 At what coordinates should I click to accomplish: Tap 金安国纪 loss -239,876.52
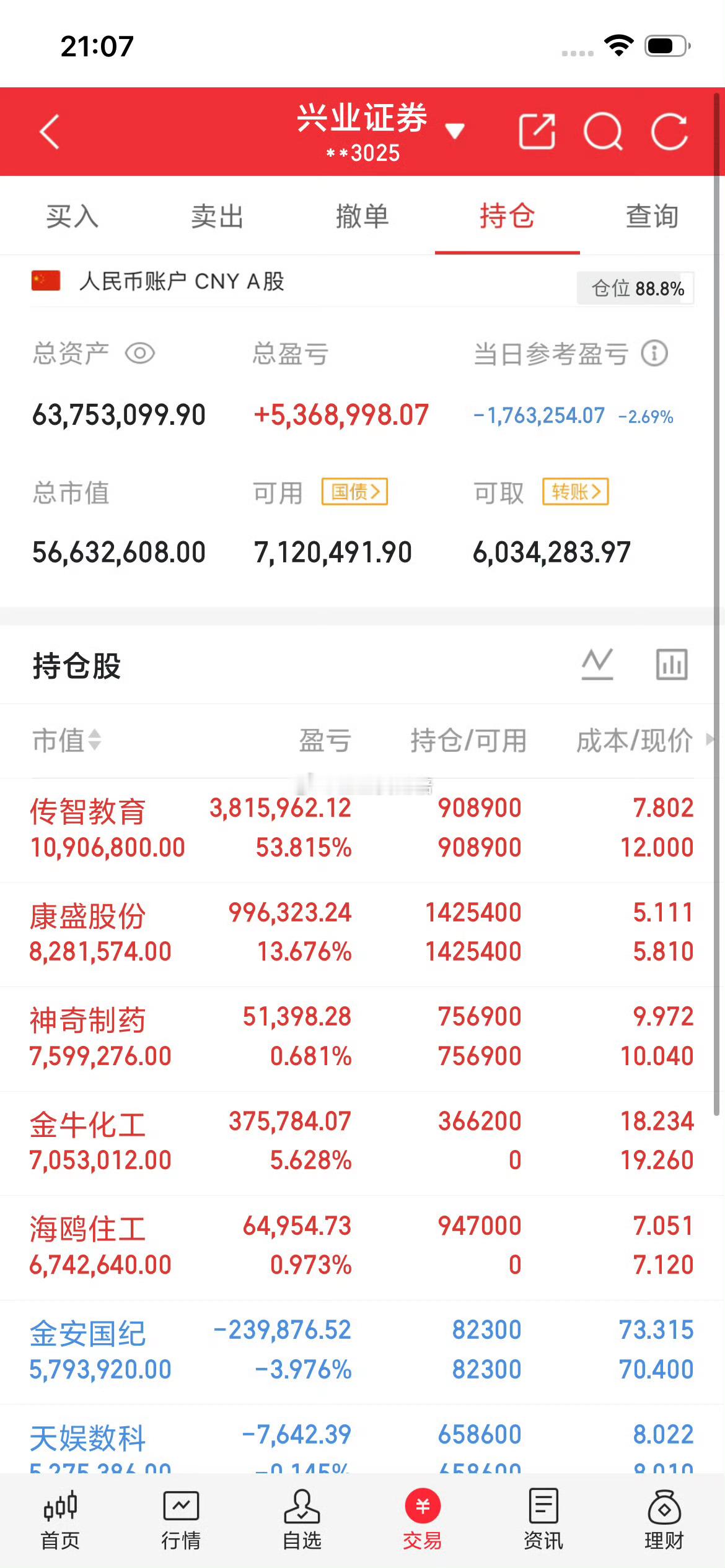coord(283,1330)
